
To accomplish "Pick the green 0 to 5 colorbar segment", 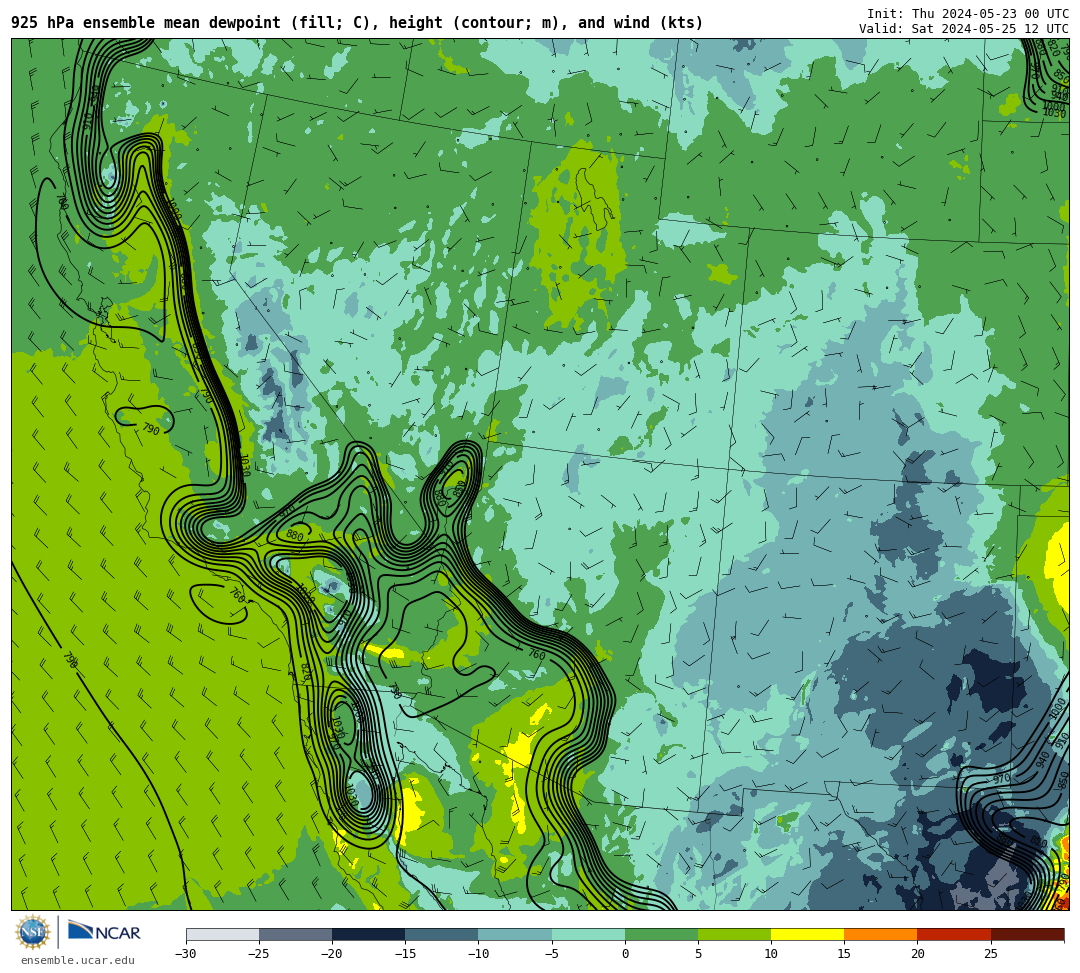I will pyautogui.click(x=661, y=934).
